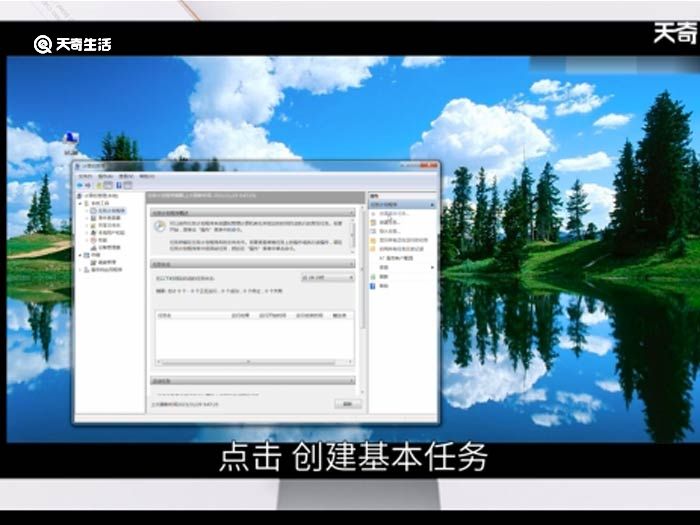Open the 帮助 (Help) menu in menu bar
The image size is (700, 525).
(146, 176)
